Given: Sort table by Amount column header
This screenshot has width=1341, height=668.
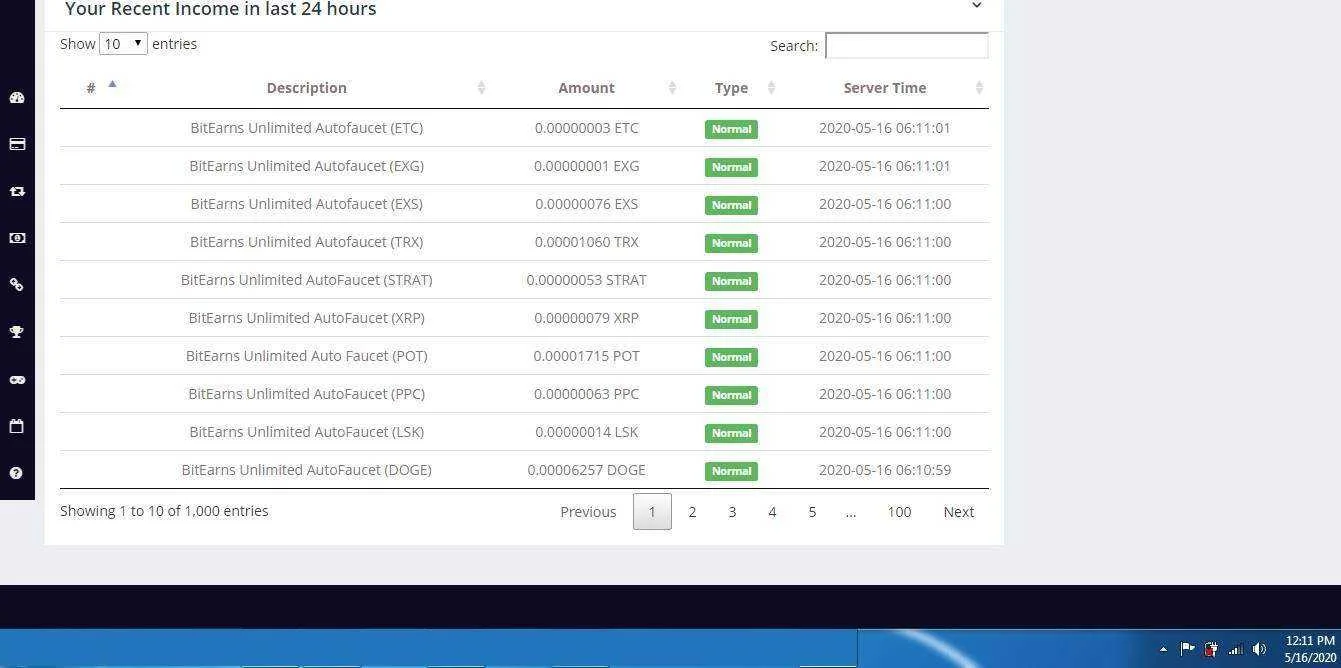Looking at the screenshot, I should [586, 88].
